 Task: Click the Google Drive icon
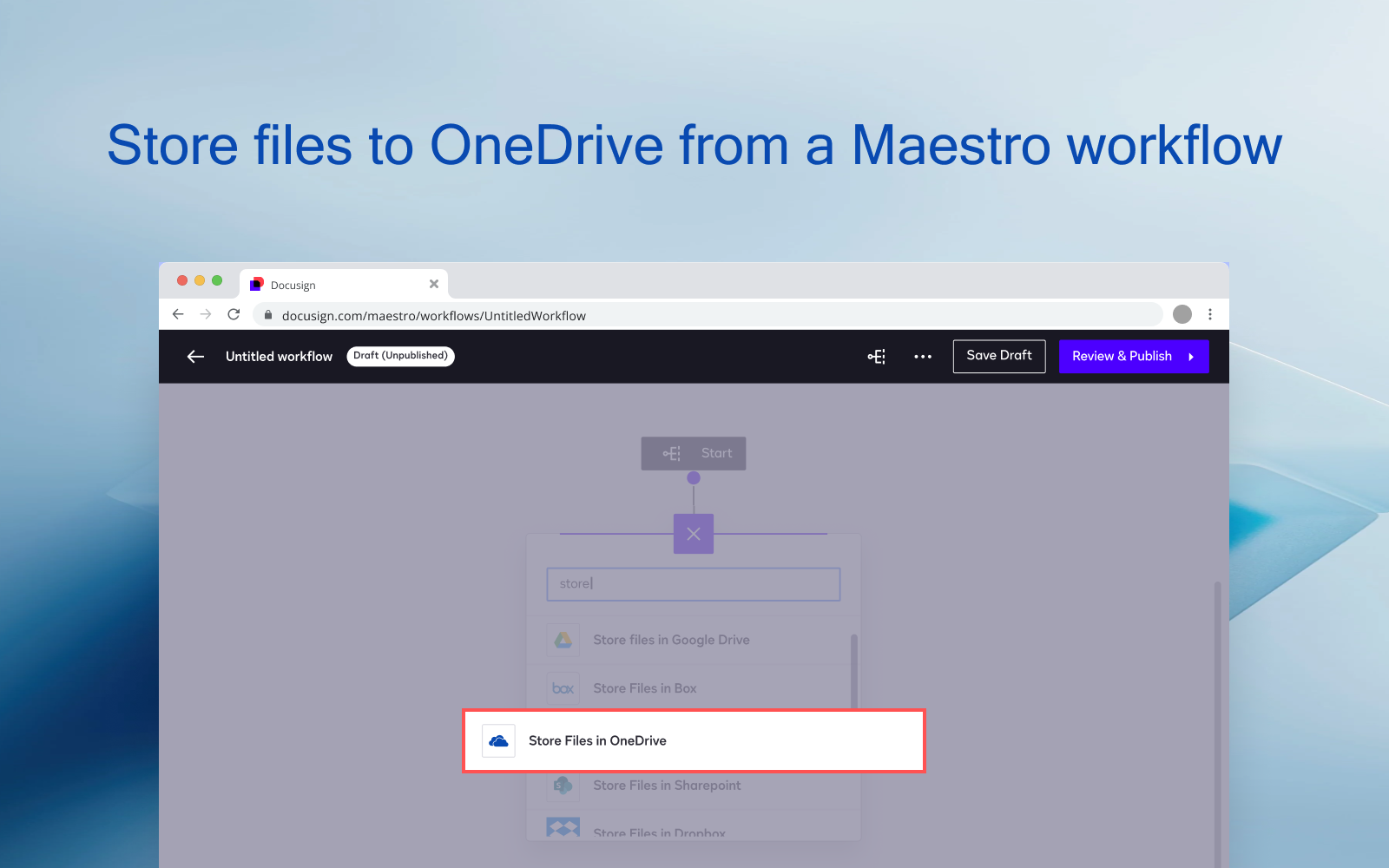click(x=563, y=640)
